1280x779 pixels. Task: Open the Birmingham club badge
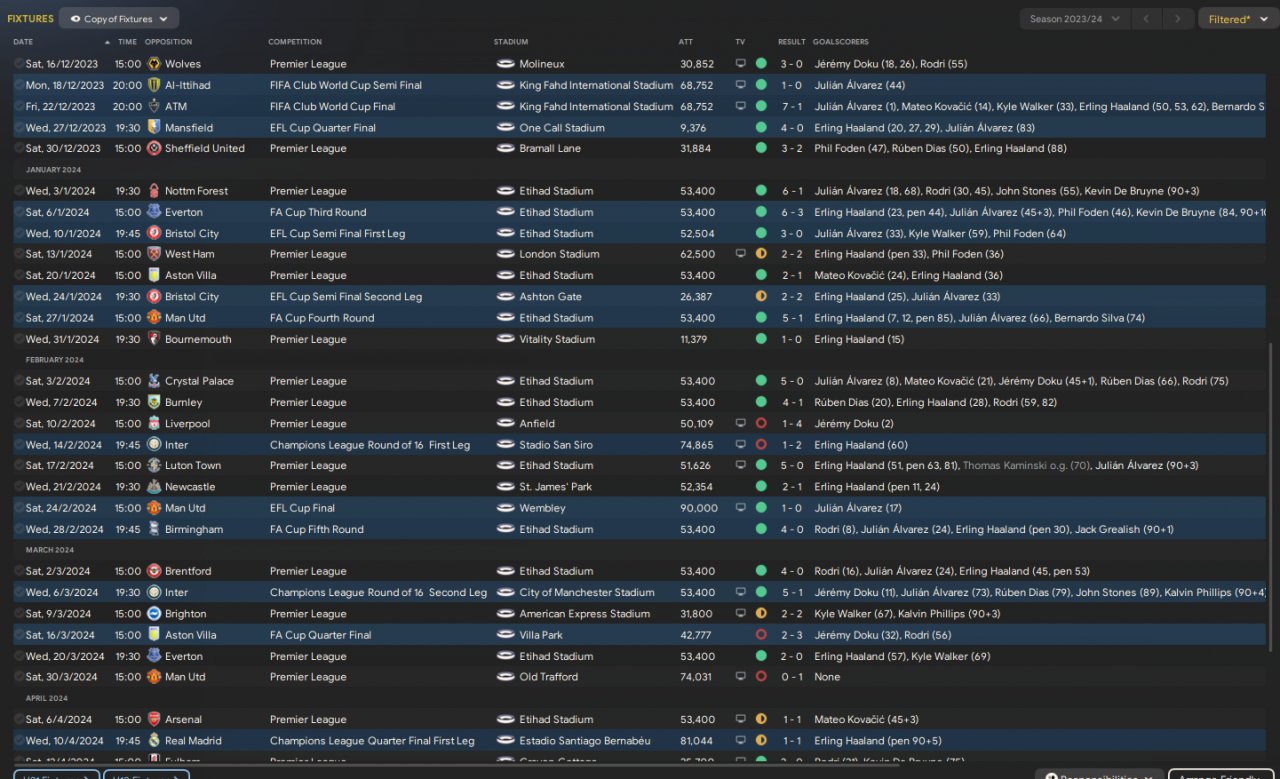tap(154, 529)
